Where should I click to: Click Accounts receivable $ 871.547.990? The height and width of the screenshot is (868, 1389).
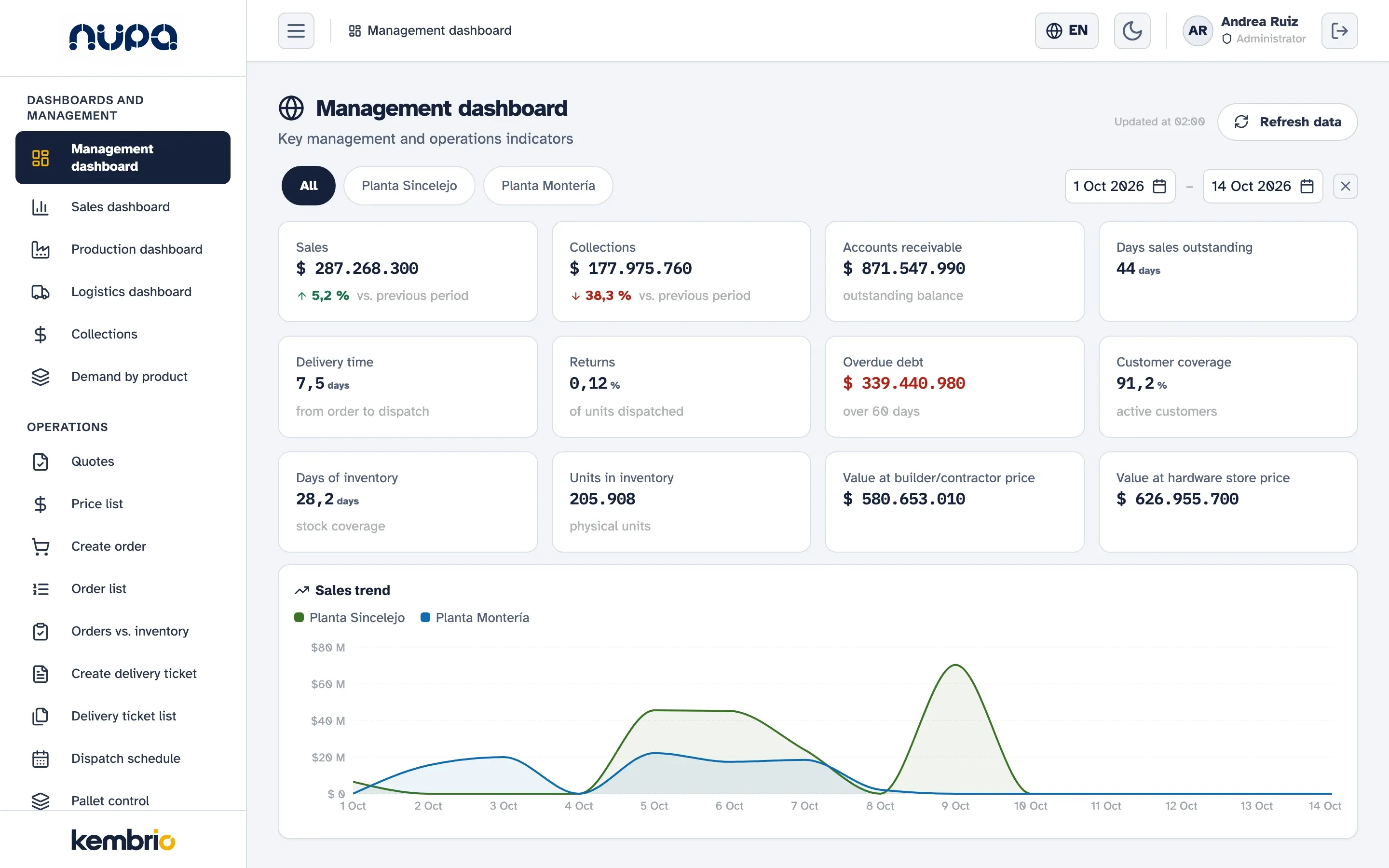[x=904, y=268]
